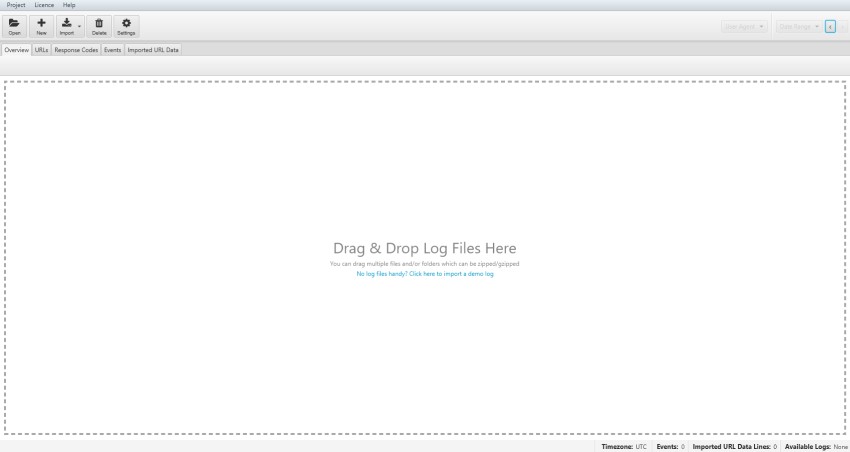Screen dimensions: 850x452
Task: Switch to the Events tab
Action: click(x=112, y=50)
